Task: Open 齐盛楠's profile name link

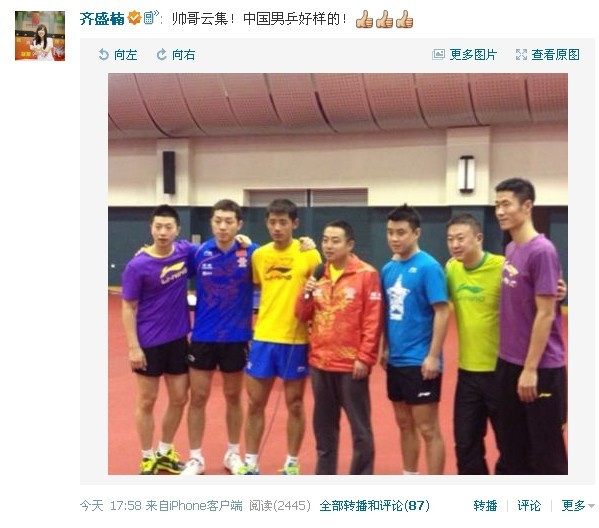Action: point(102,18)
